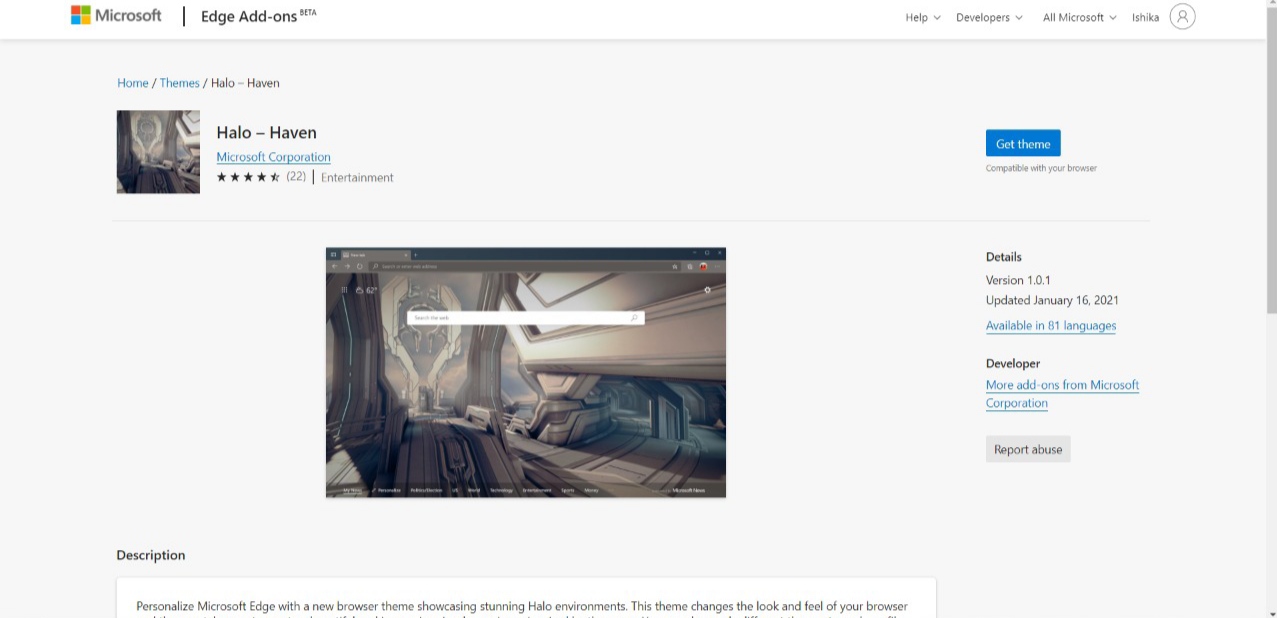Open the Themes breadcrumb link
Screen dimensions: 1277x618
click(x=180, y=83)
